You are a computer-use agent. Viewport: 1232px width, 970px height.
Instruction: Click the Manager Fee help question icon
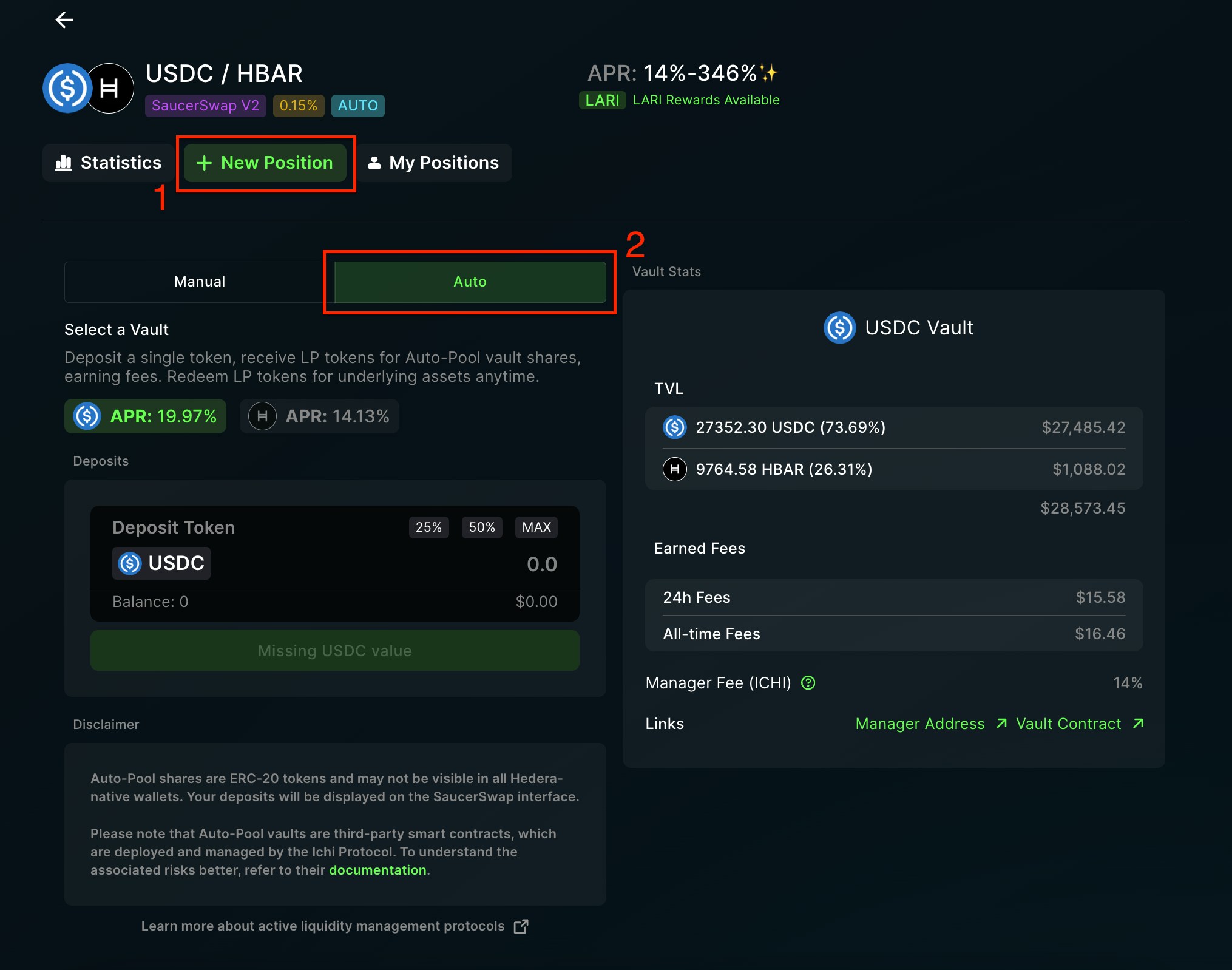[808, 683]
